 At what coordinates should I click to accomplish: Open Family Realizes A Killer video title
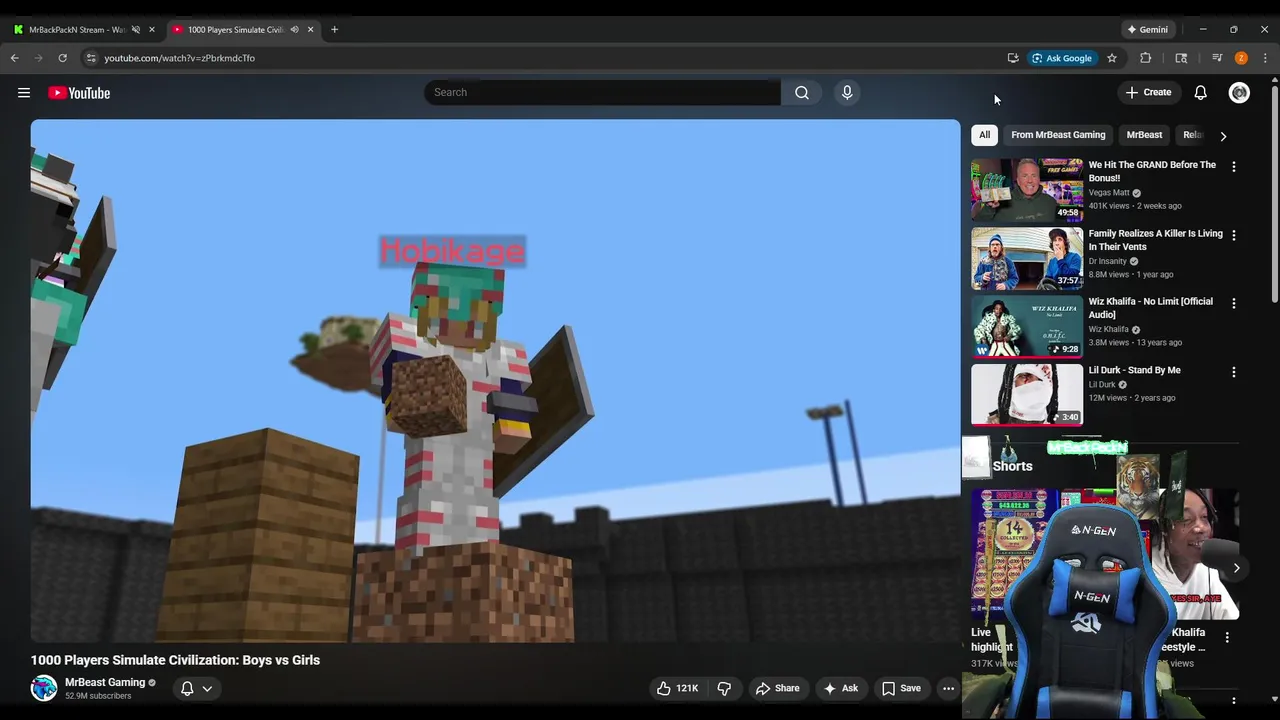click(1155, 240)
